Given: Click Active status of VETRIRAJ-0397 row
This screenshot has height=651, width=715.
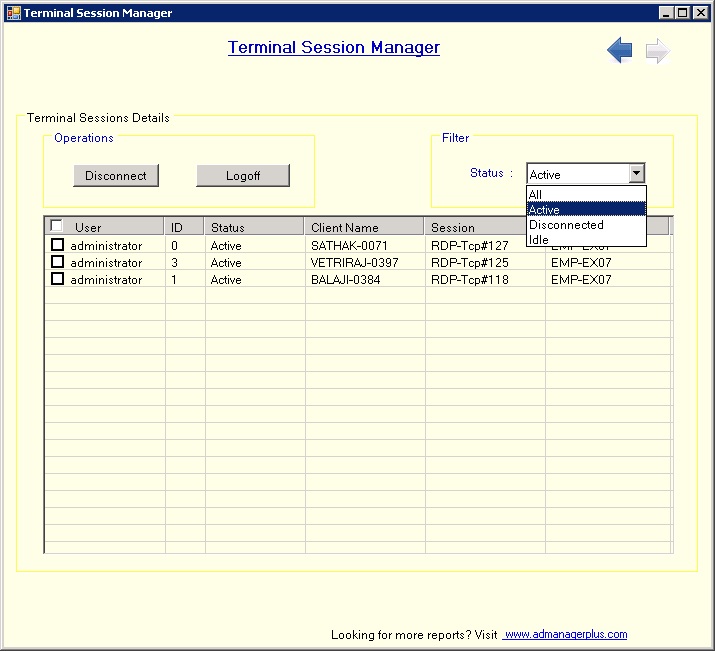Looking at the screenshot, I should 226,263.
